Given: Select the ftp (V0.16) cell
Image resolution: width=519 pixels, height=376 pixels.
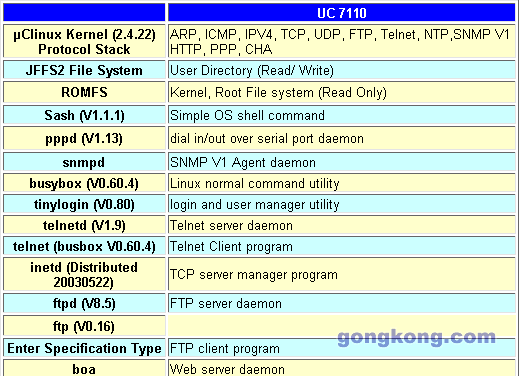Looking at the screenshot, I should pos(84,326).
